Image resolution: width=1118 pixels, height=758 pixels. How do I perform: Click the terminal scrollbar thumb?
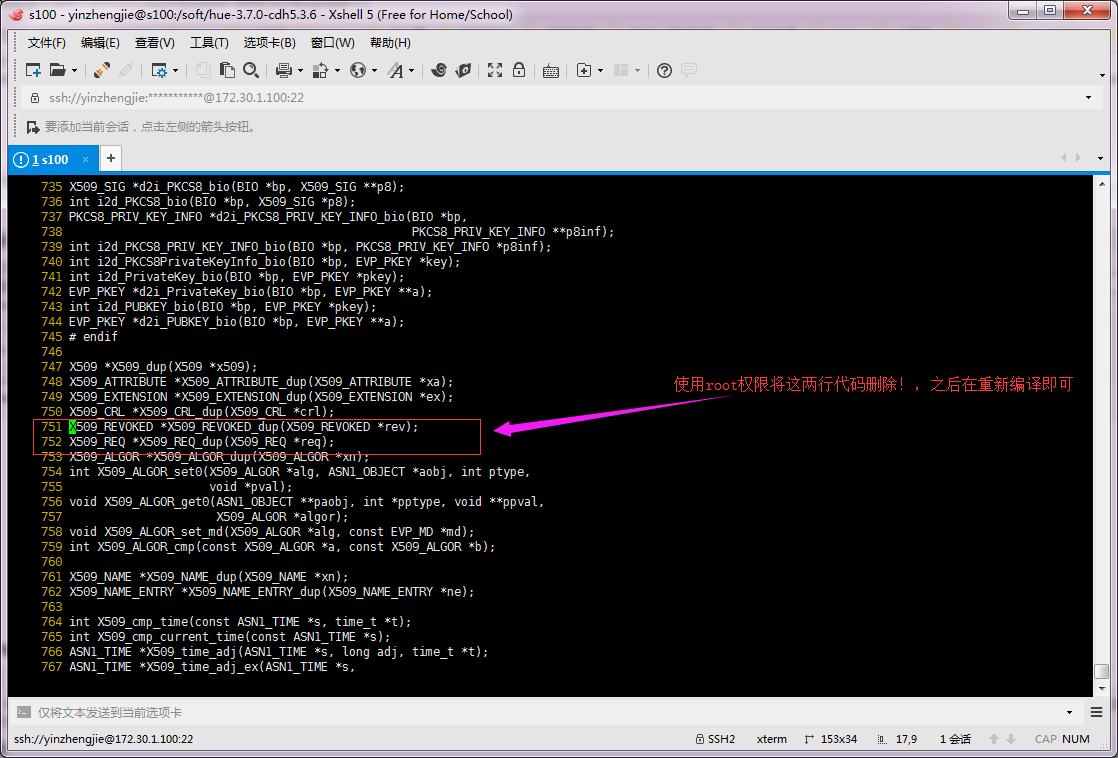pyautogui.click(x=1102, y=672)
